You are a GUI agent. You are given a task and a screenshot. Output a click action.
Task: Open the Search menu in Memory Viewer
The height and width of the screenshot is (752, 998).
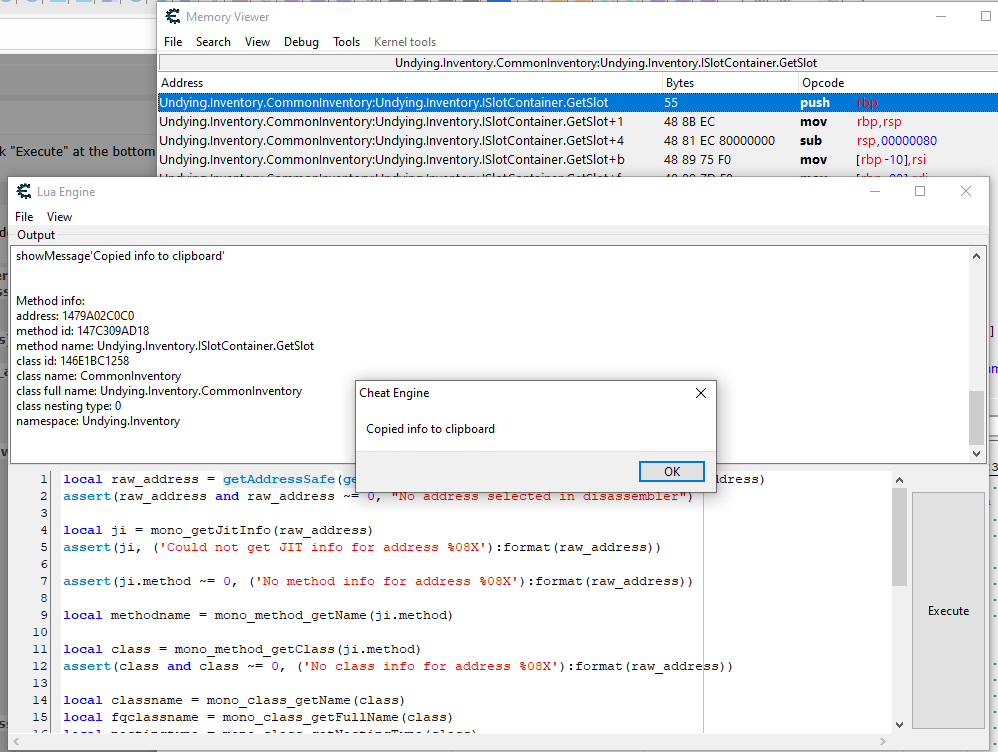tap(213, 42)
